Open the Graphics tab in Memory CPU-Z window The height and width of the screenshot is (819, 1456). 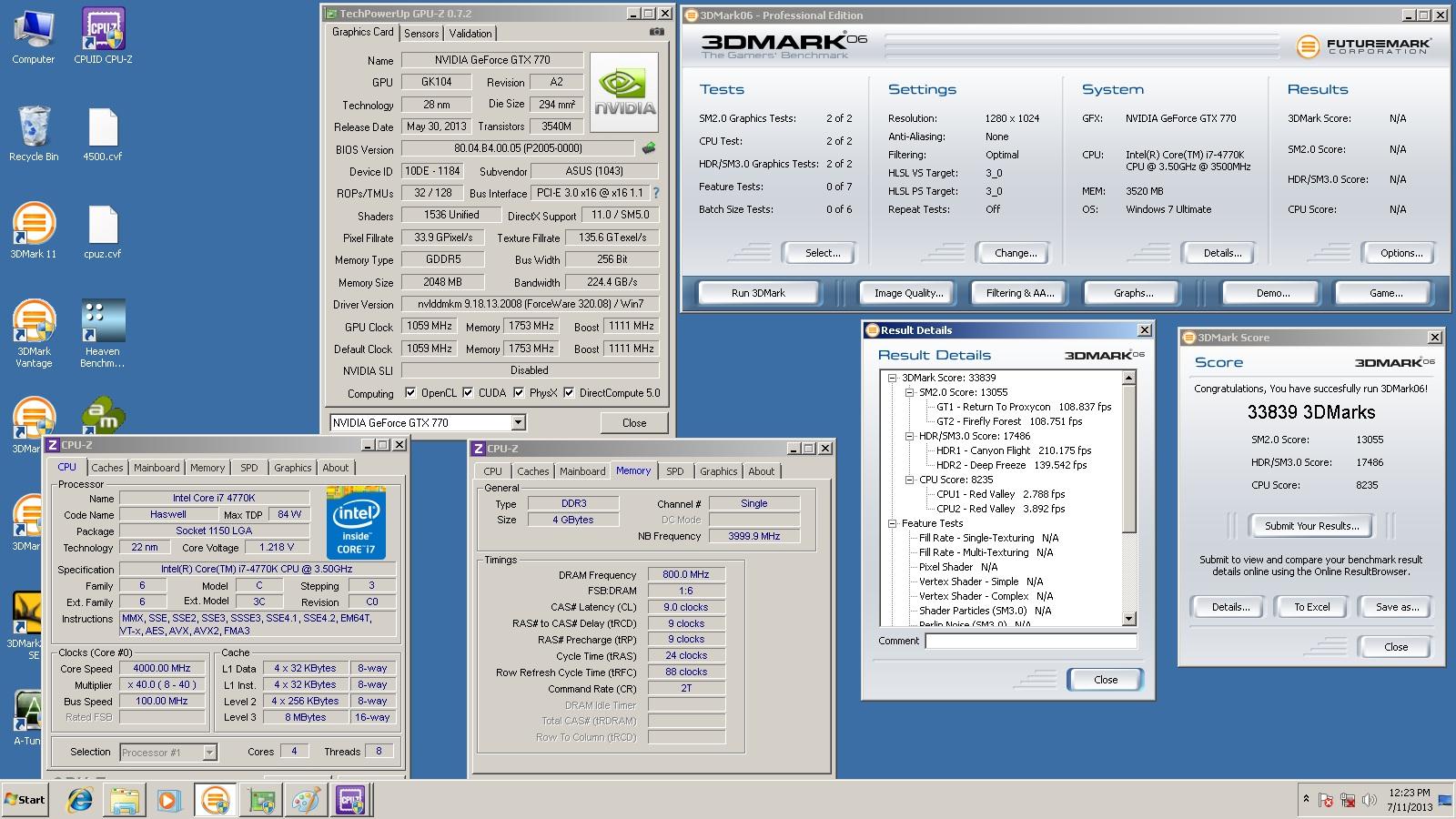tap(718, 471)
